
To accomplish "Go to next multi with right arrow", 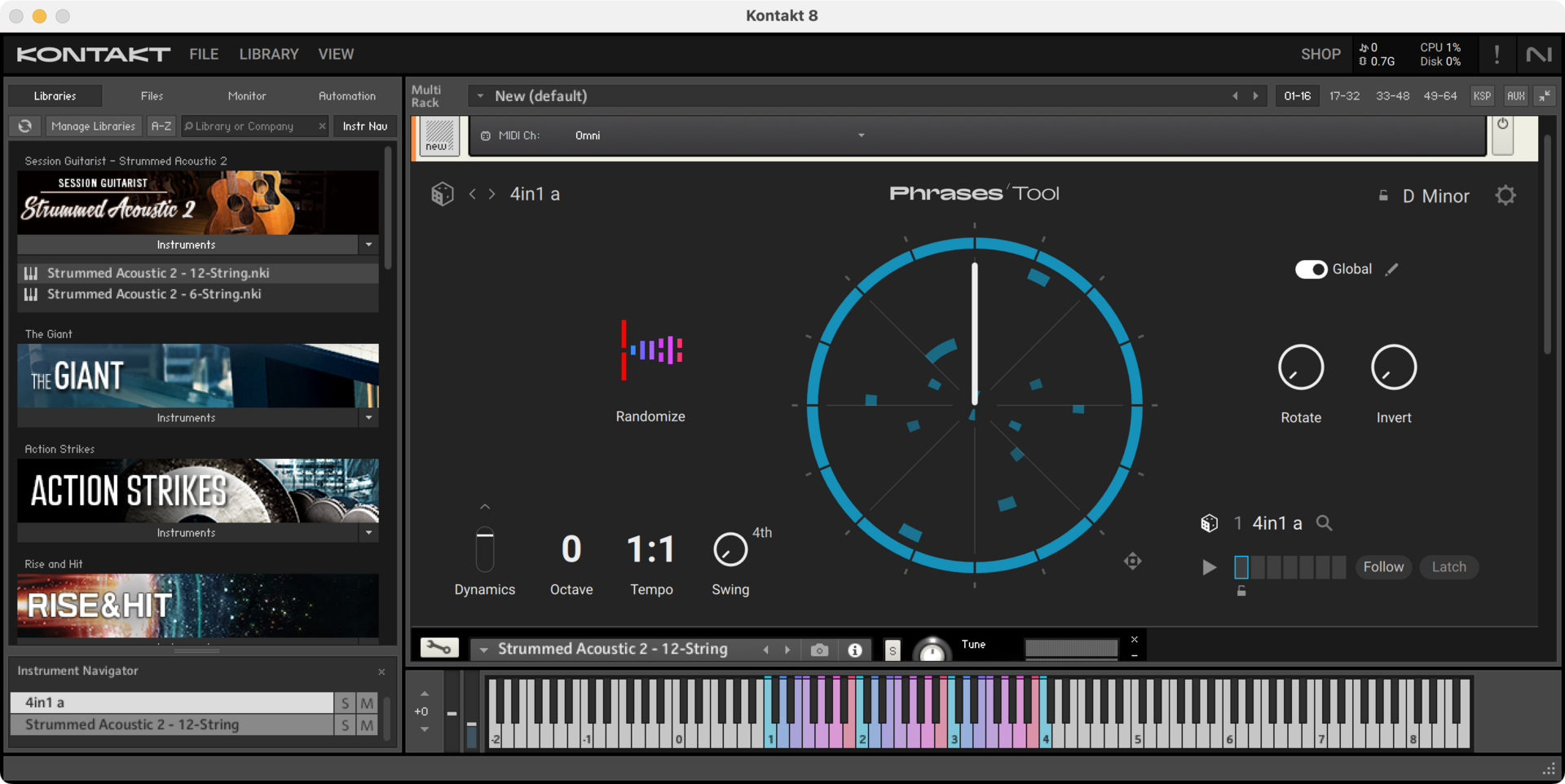I will tap(1256, 96).
